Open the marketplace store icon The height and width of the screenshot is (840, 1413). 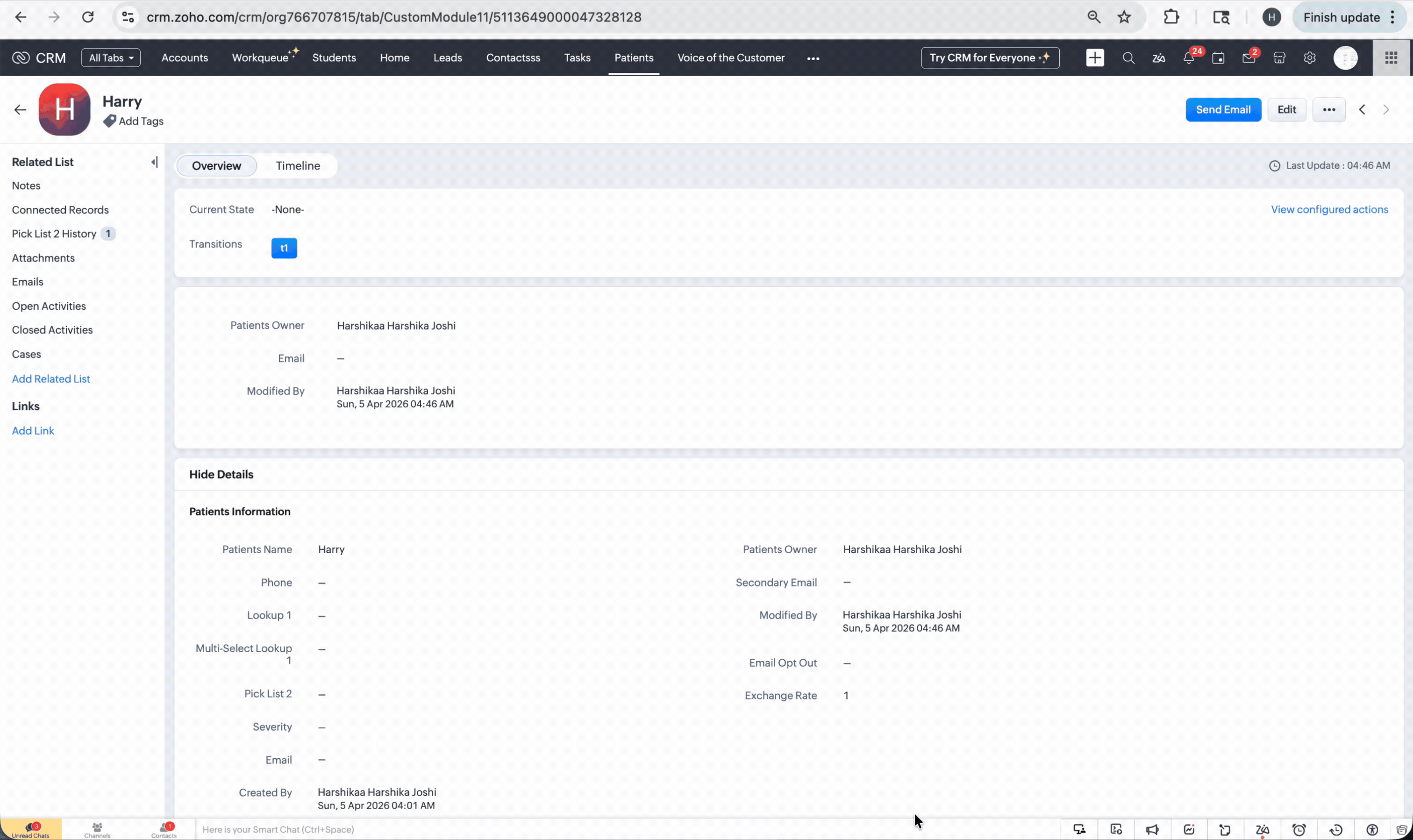[1279, 58]
